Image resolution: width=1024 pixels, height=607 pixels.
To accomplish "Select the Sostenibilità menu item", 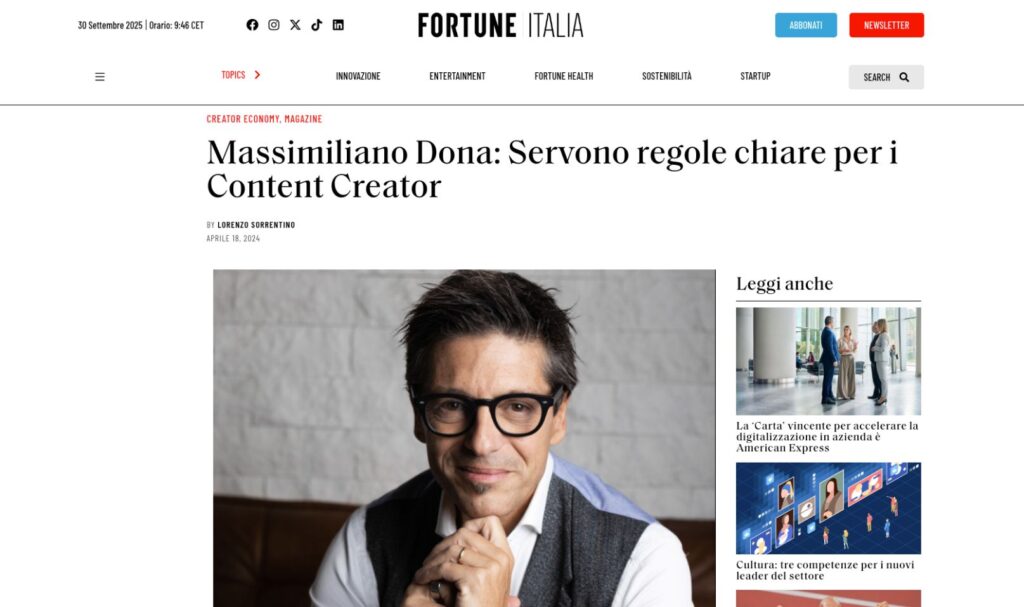I will click(x=667, y=76).
